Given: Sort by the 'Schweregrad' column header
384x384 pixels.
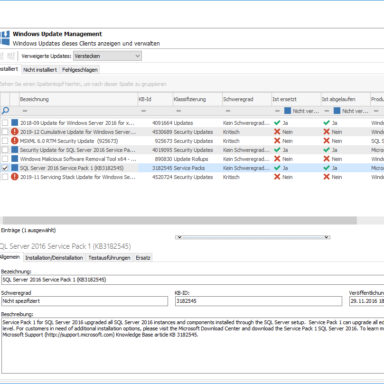Looking at the screenshot, I should [246, 99].
